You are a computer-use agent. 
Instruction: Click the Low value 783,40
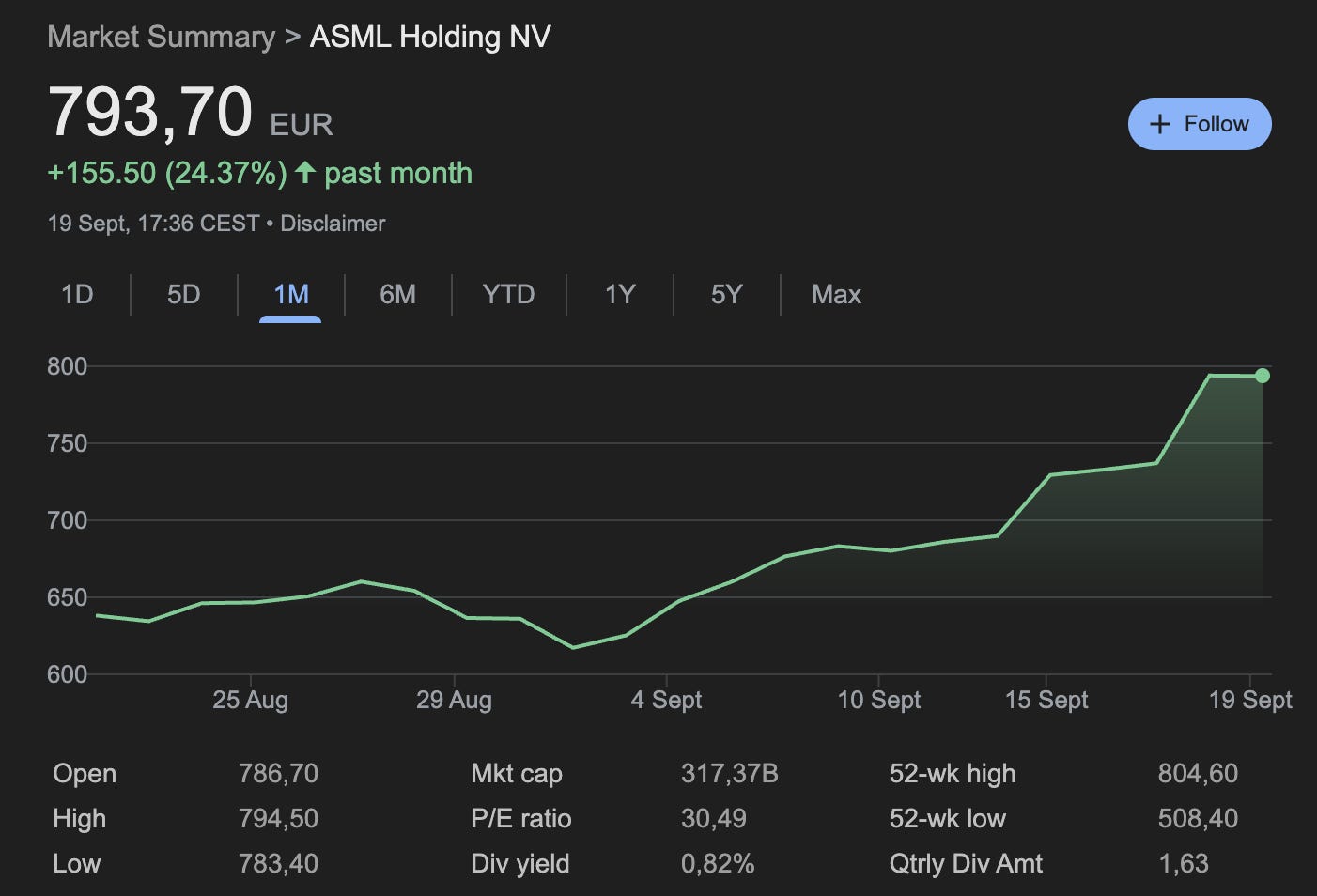pos(278,864)
